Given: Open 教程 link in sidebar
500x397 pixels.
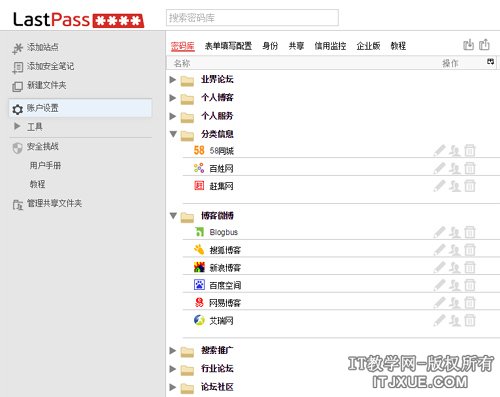Looking at the screenshot, I should pos(37,184).
